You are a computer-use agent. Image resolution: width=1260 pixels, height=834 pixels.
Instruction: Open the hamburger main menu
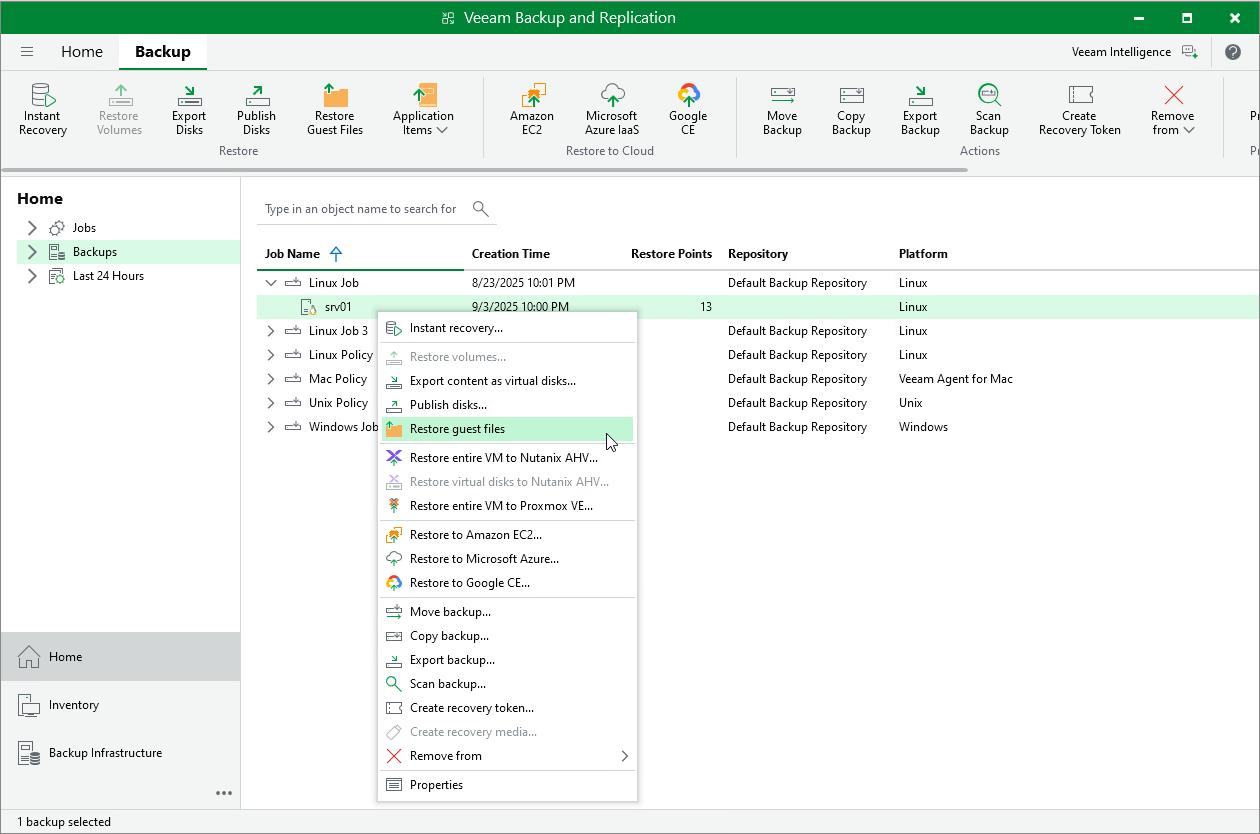[x=27, y=52]
